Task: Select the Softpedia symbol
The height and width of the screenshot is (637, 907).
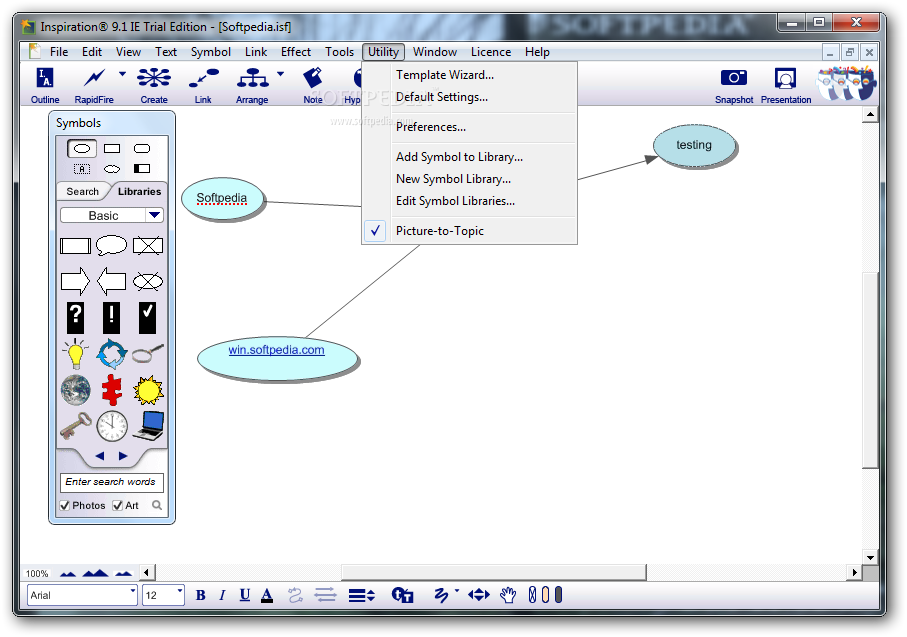Action: click(223, 198)
